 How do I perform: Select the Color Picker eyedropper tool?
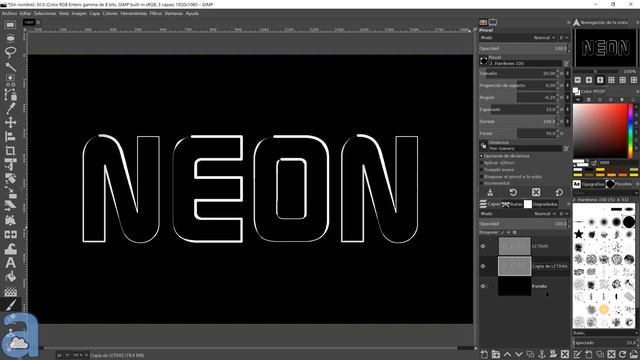[x=10, y=108]
